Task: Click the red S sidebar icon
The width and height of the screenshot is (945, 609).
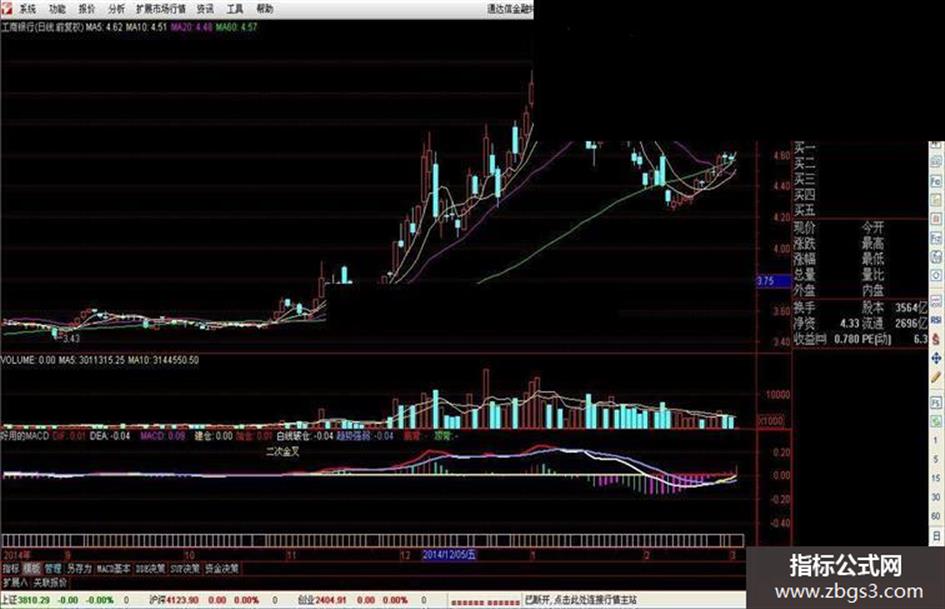Action: pos(937,339)
